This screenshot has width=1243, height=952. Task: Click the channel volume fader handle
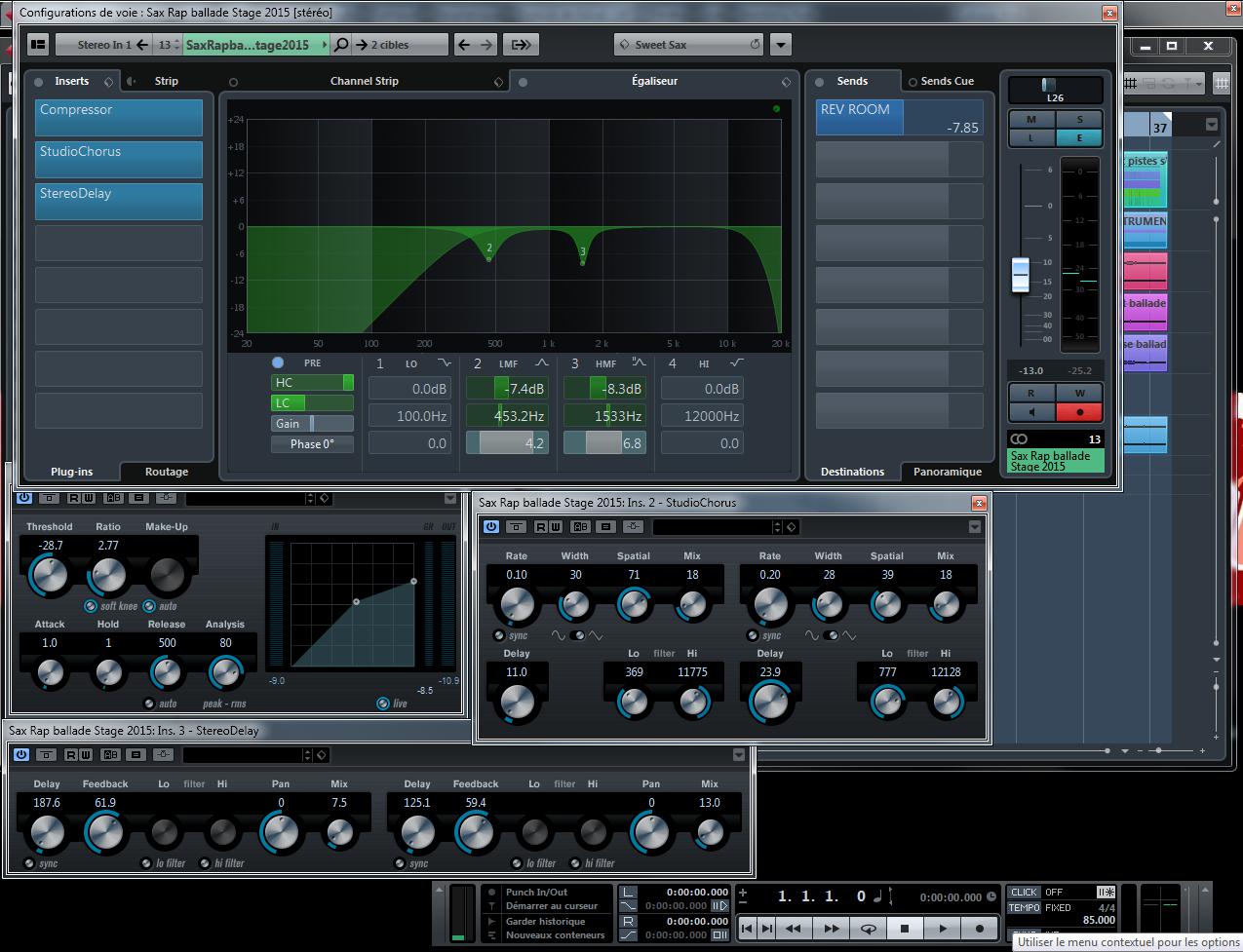(1021, 274)
